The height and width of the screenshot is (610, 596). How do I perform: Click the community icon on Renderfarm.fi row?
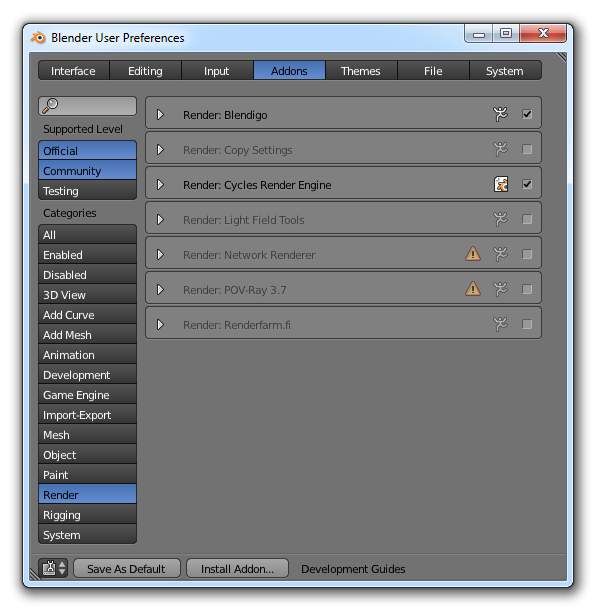pos(500,324)
